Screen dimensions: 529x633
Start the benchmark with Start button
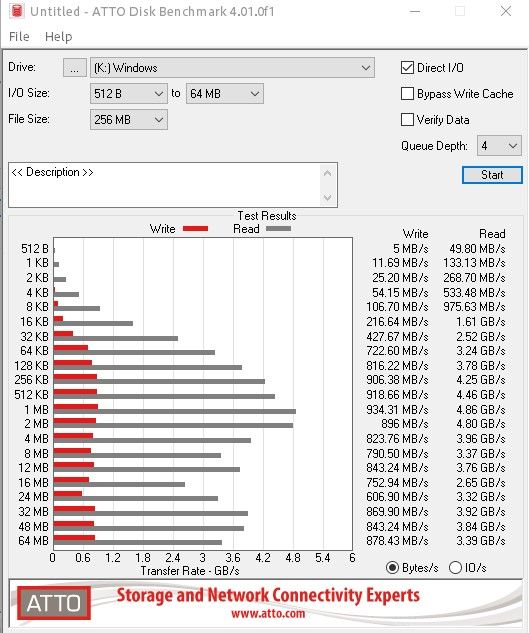[x=492, y=175]
